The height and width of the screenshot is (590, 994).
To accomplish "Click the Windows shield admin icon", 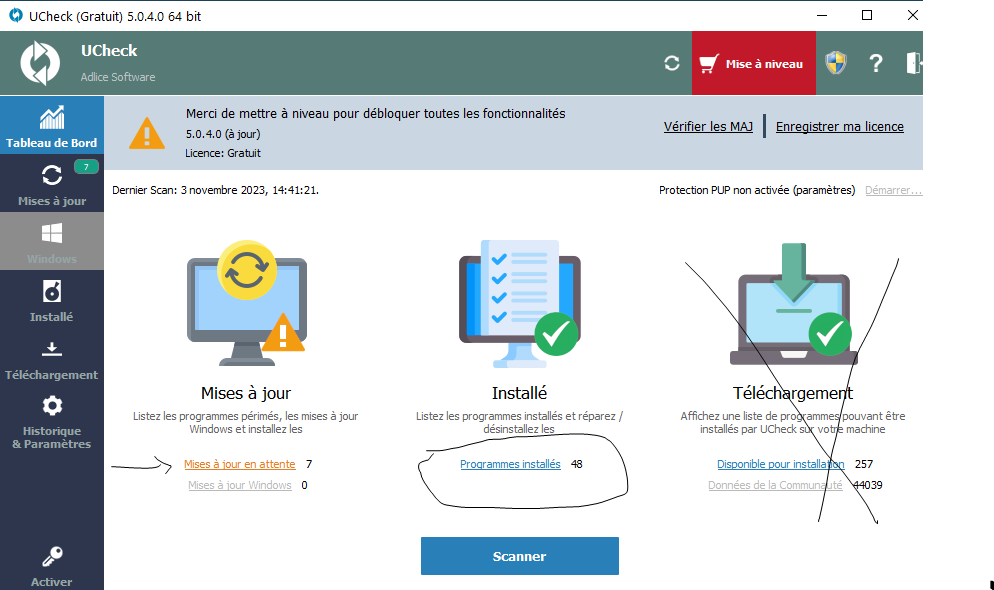I will click(x=836, y=63).
